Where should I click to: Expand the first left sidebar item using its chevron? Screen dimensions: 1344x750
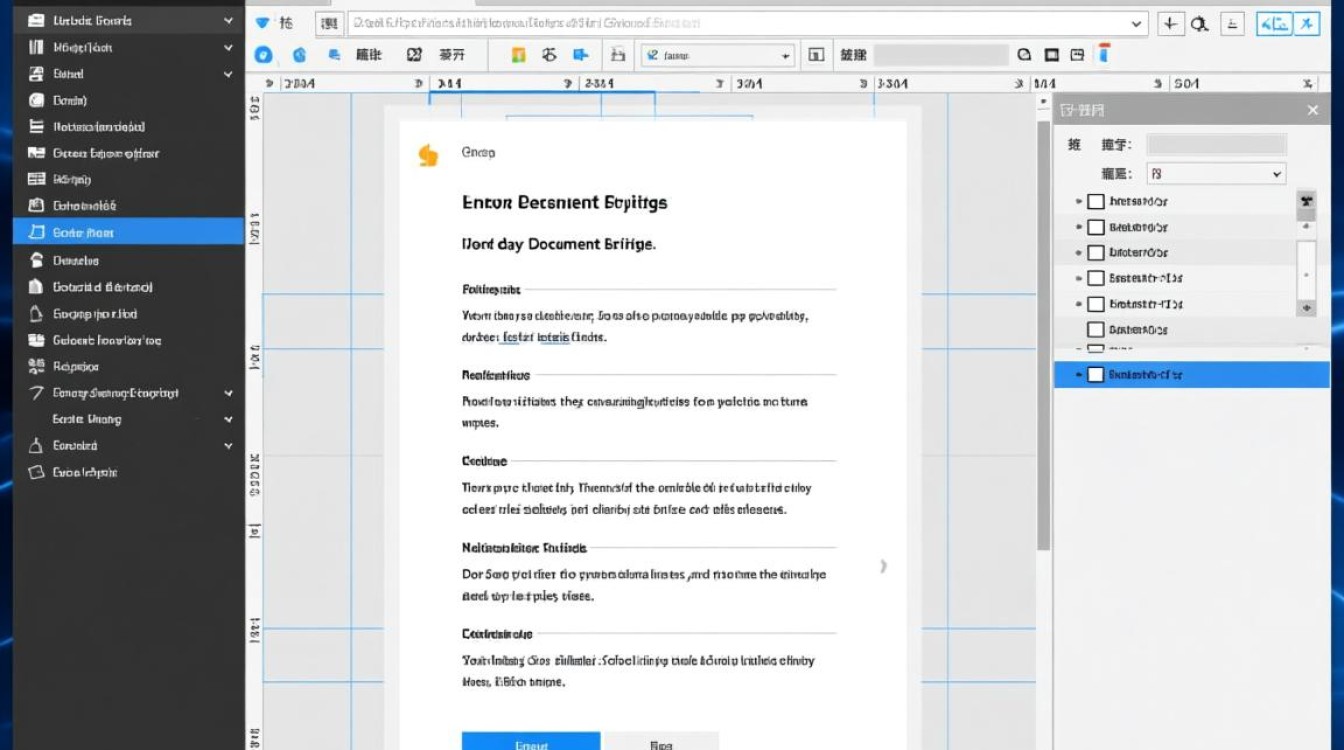click(229, 20)
